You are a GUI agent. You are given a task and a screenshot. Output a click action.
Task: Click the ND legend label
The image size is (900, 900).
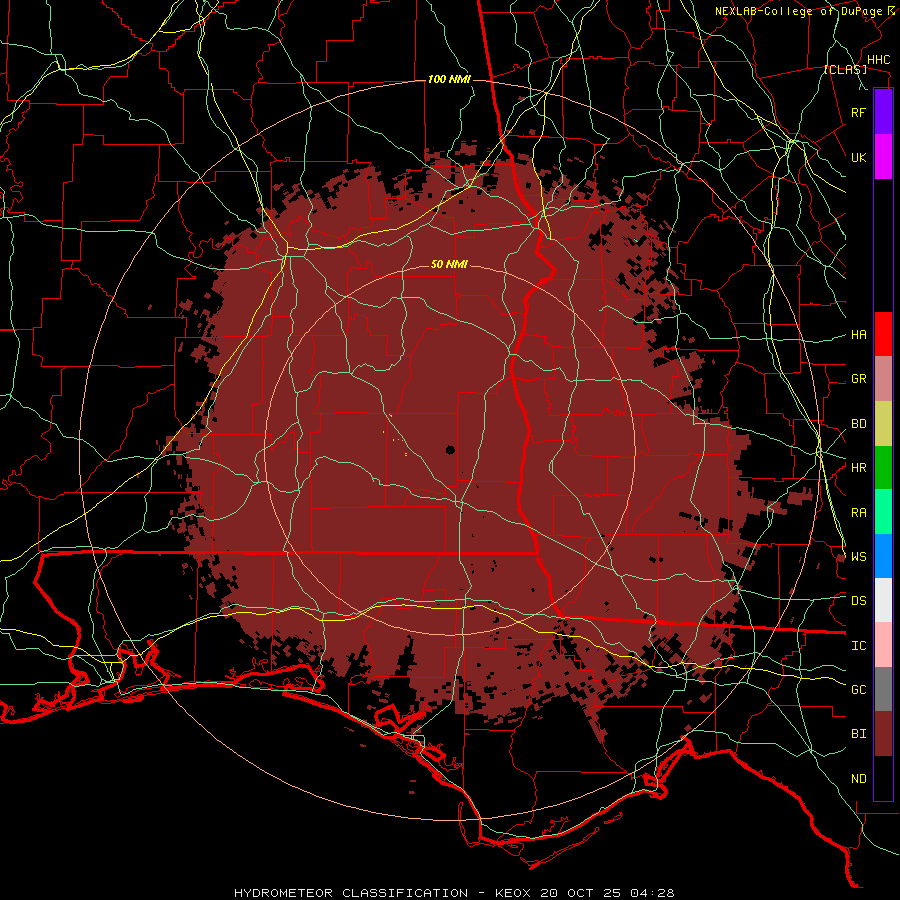click(859, 779)
